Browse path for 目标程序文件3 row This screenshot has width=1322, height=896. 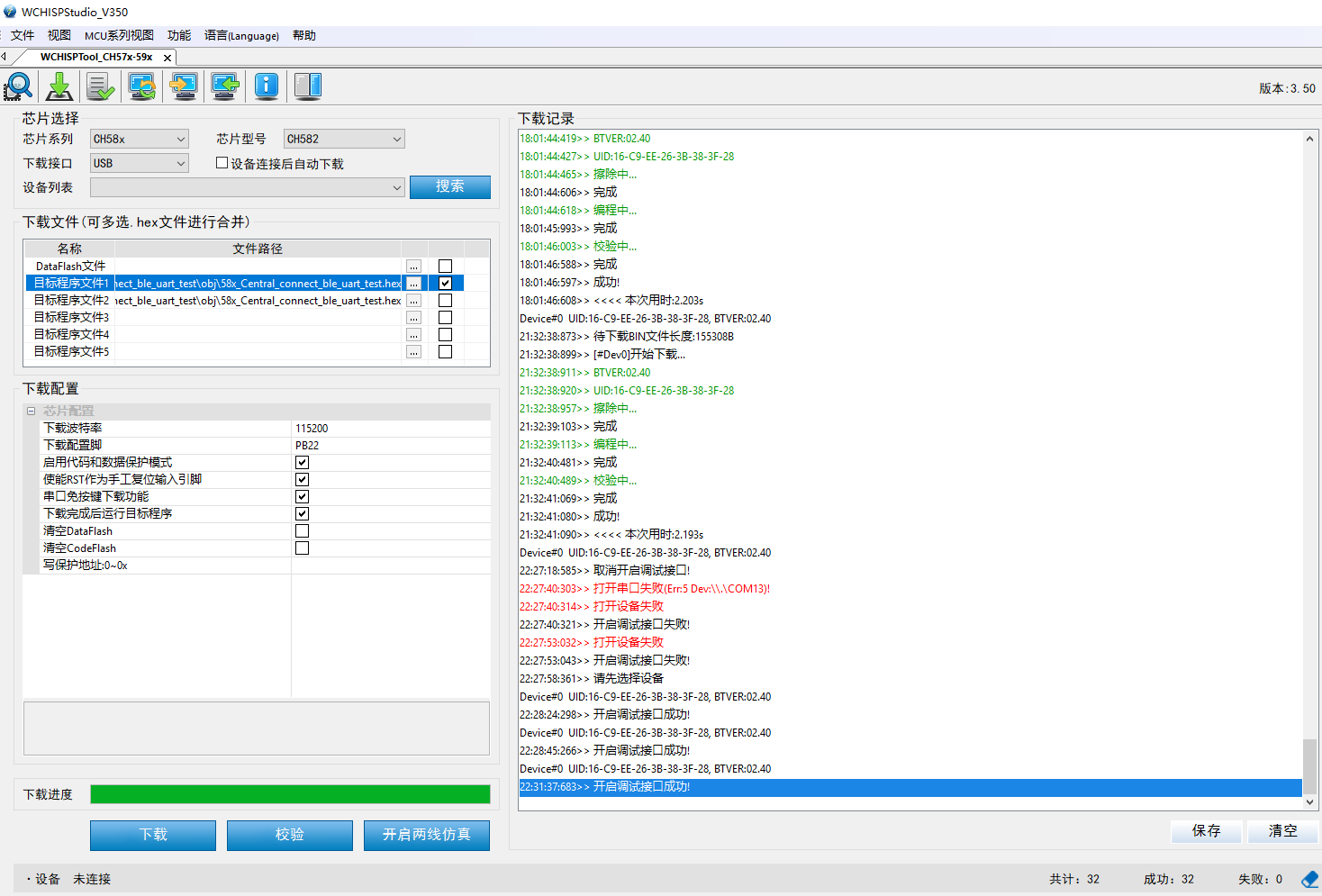(414, 318)
